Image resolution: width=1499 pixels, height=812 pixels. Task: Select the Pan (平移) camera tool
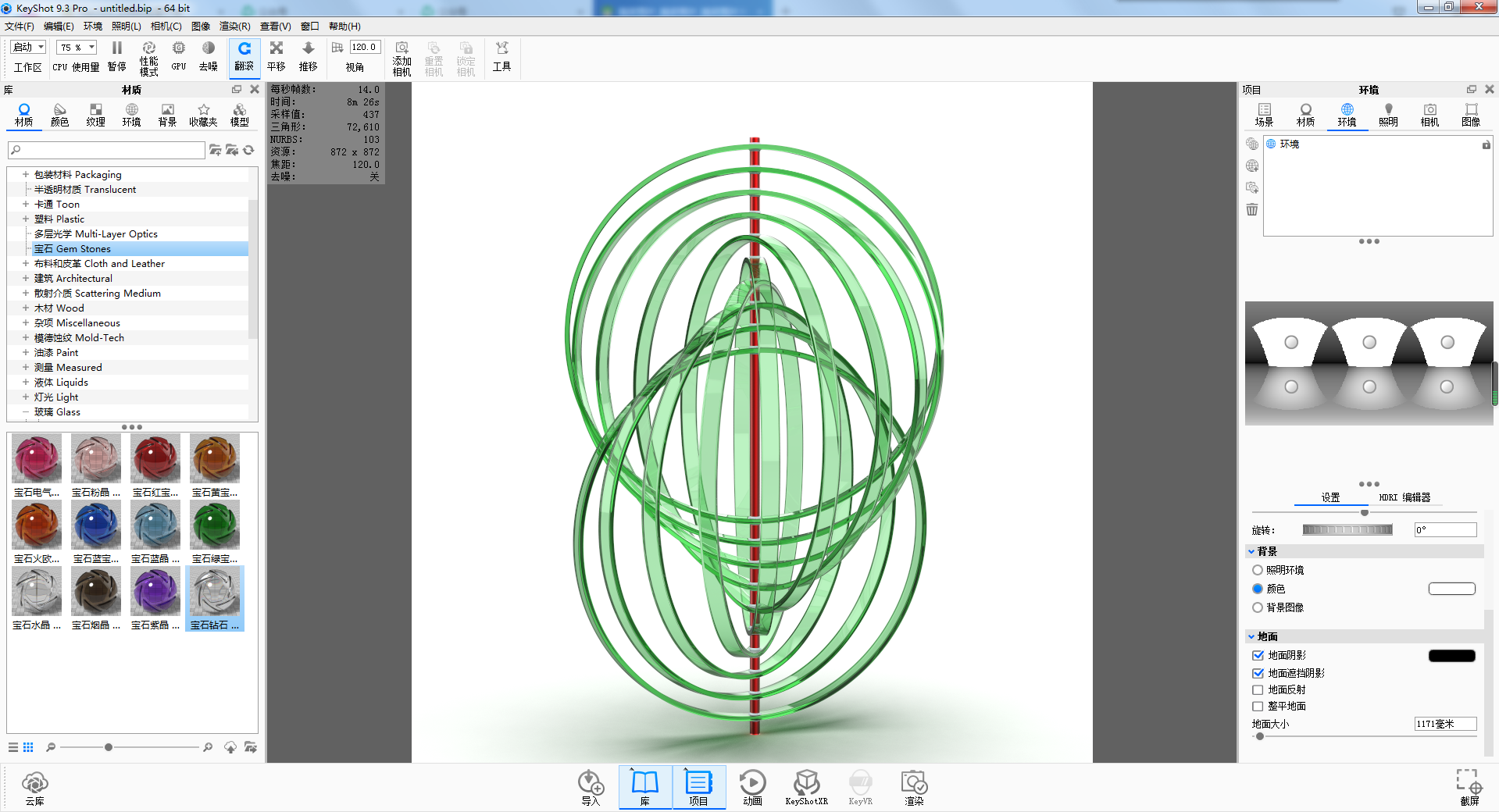(x=277, y=57)
